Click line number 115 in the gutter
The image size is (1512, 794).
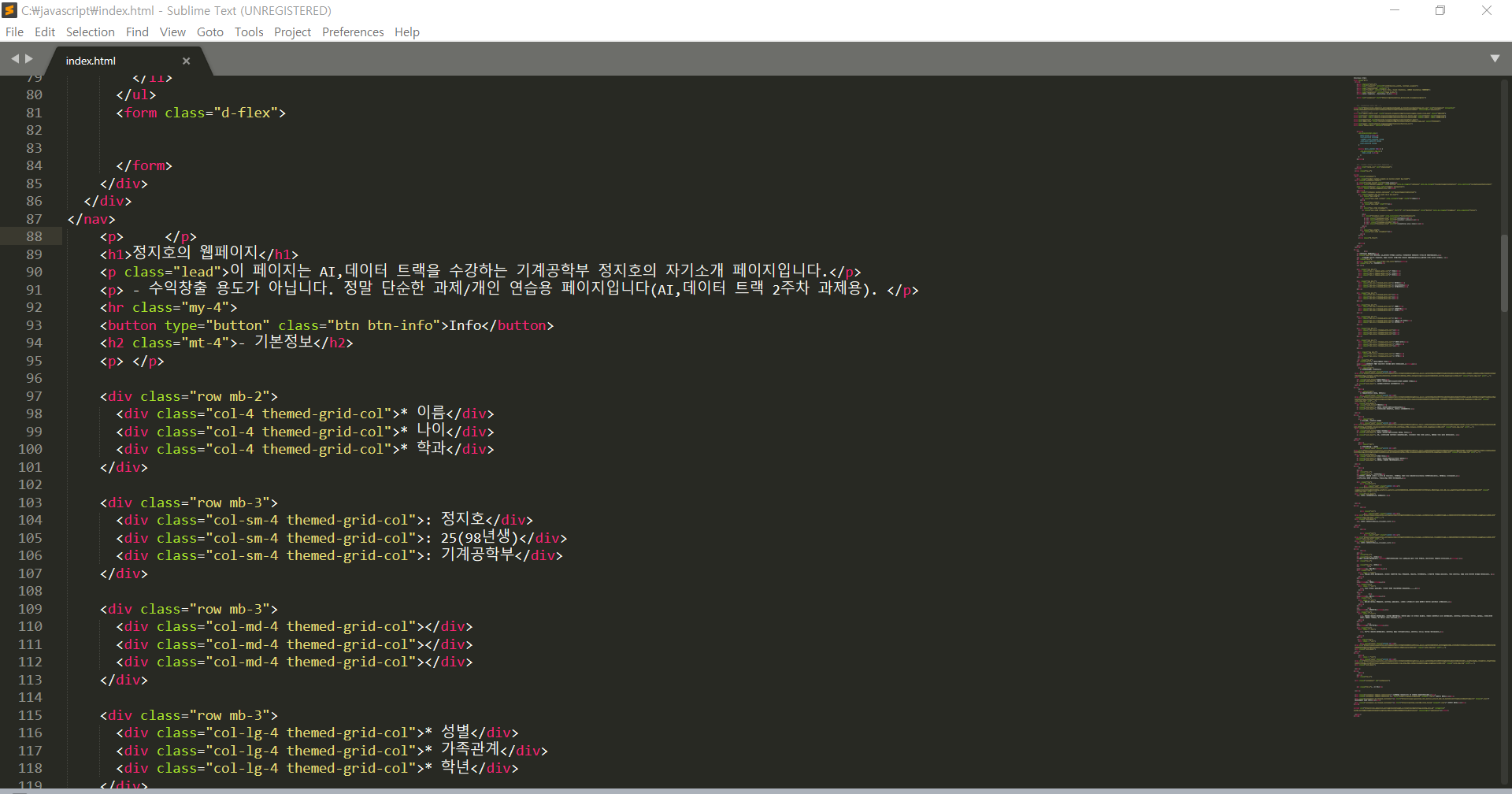click(30, 715)
